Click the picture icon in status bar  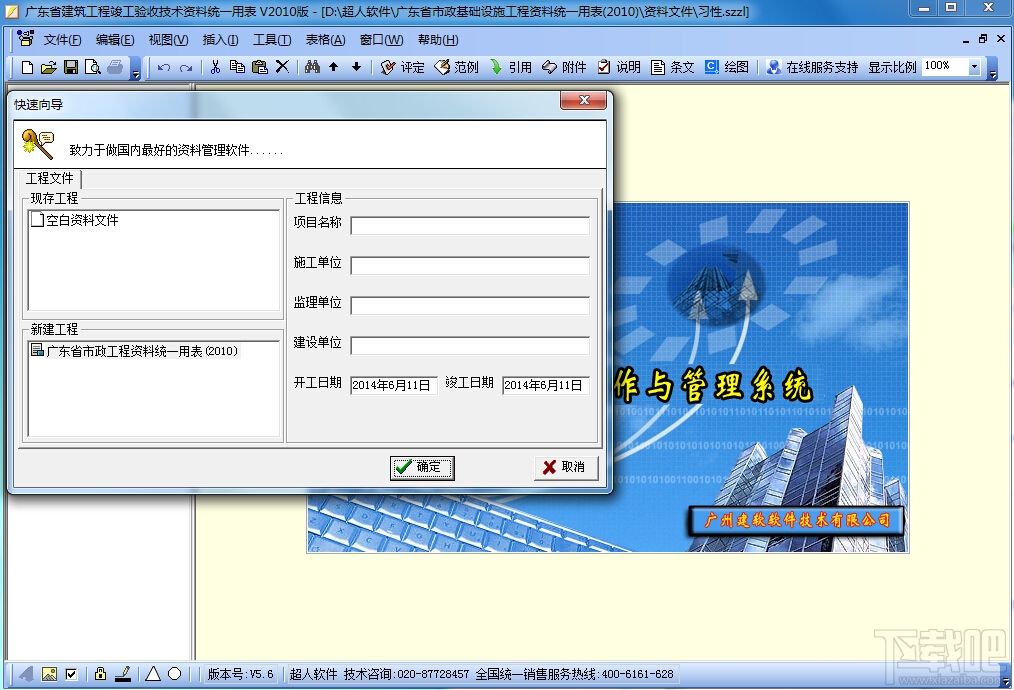coord(49,674)
